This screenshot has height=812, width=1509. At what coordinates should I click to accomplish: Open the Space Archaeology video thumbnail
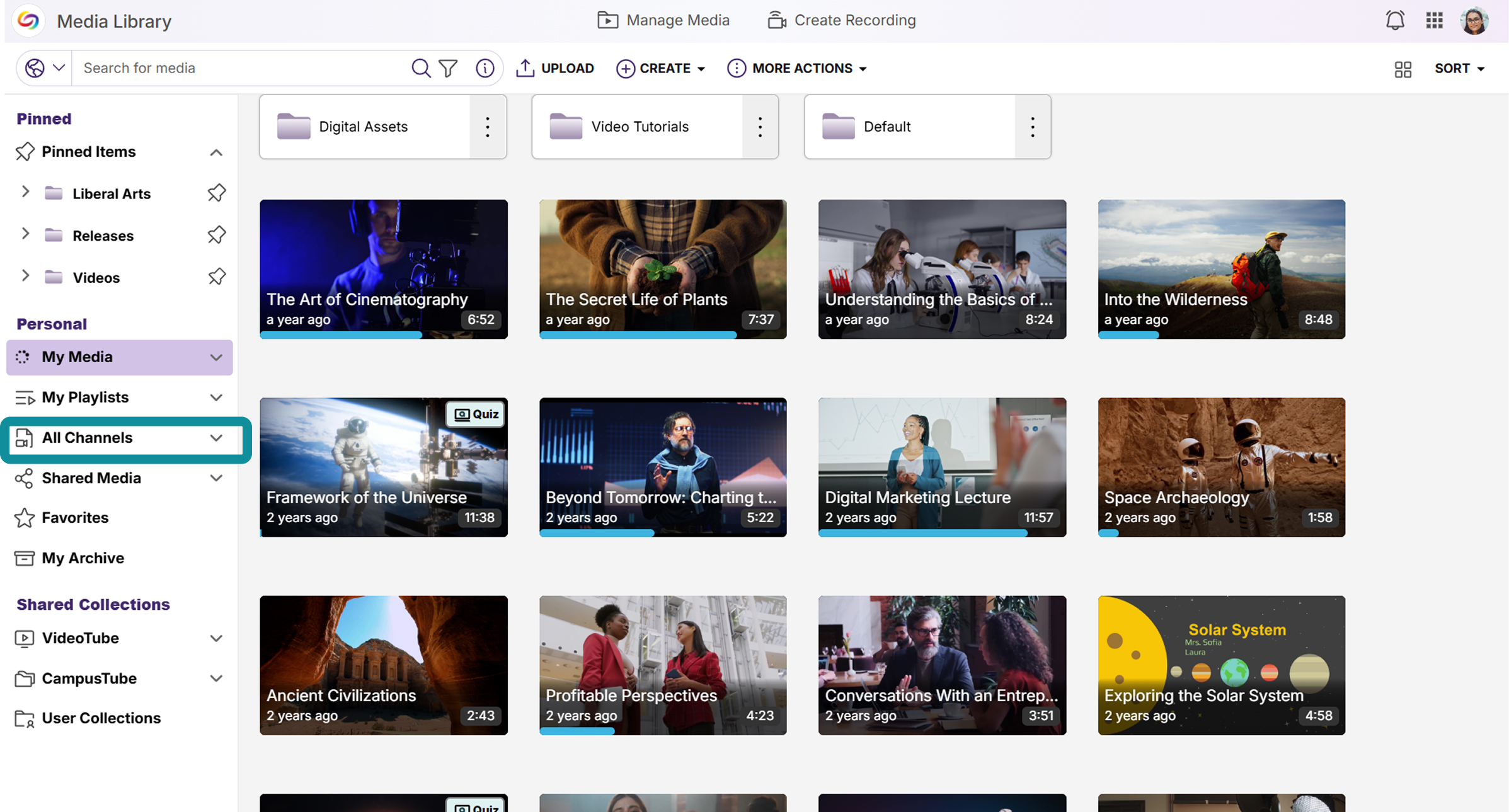[x=1221, y=467]
